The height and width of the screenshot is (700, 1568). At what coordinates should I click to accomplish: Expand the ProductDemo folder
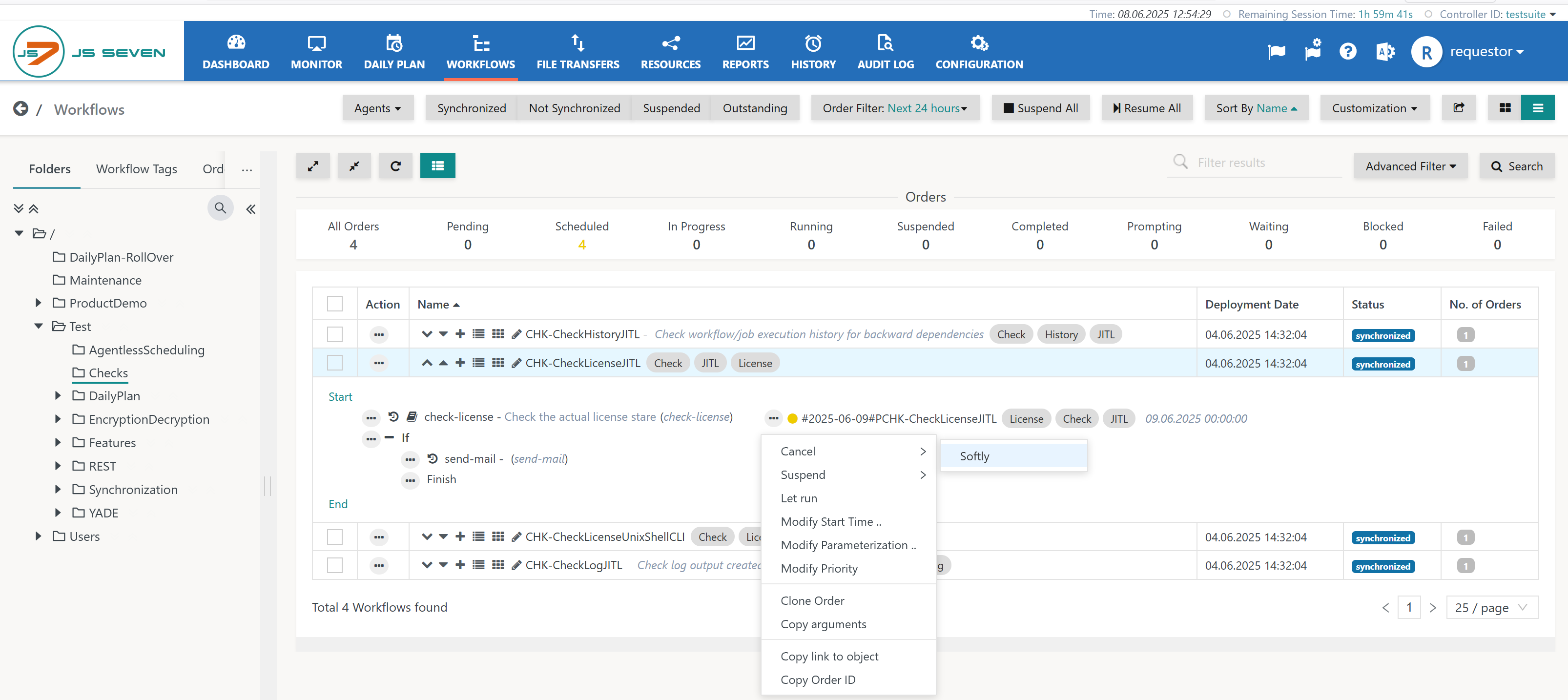[39, 303]
